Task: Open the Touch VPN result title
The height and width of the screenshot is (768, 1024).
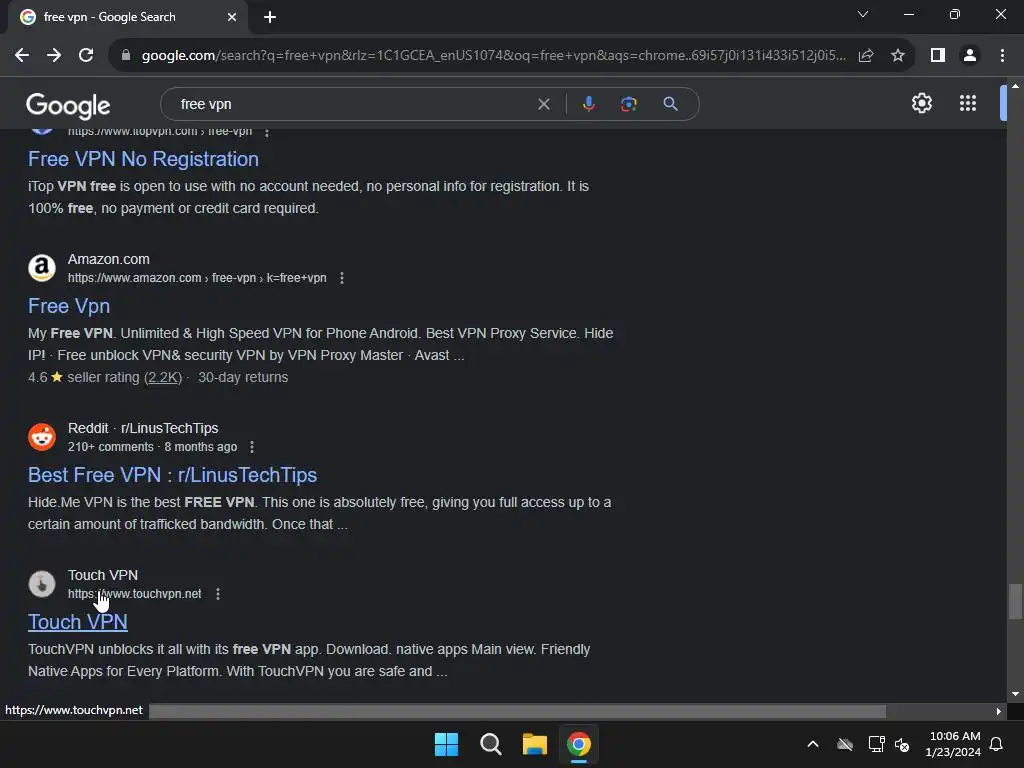Action: coord(78,622)
